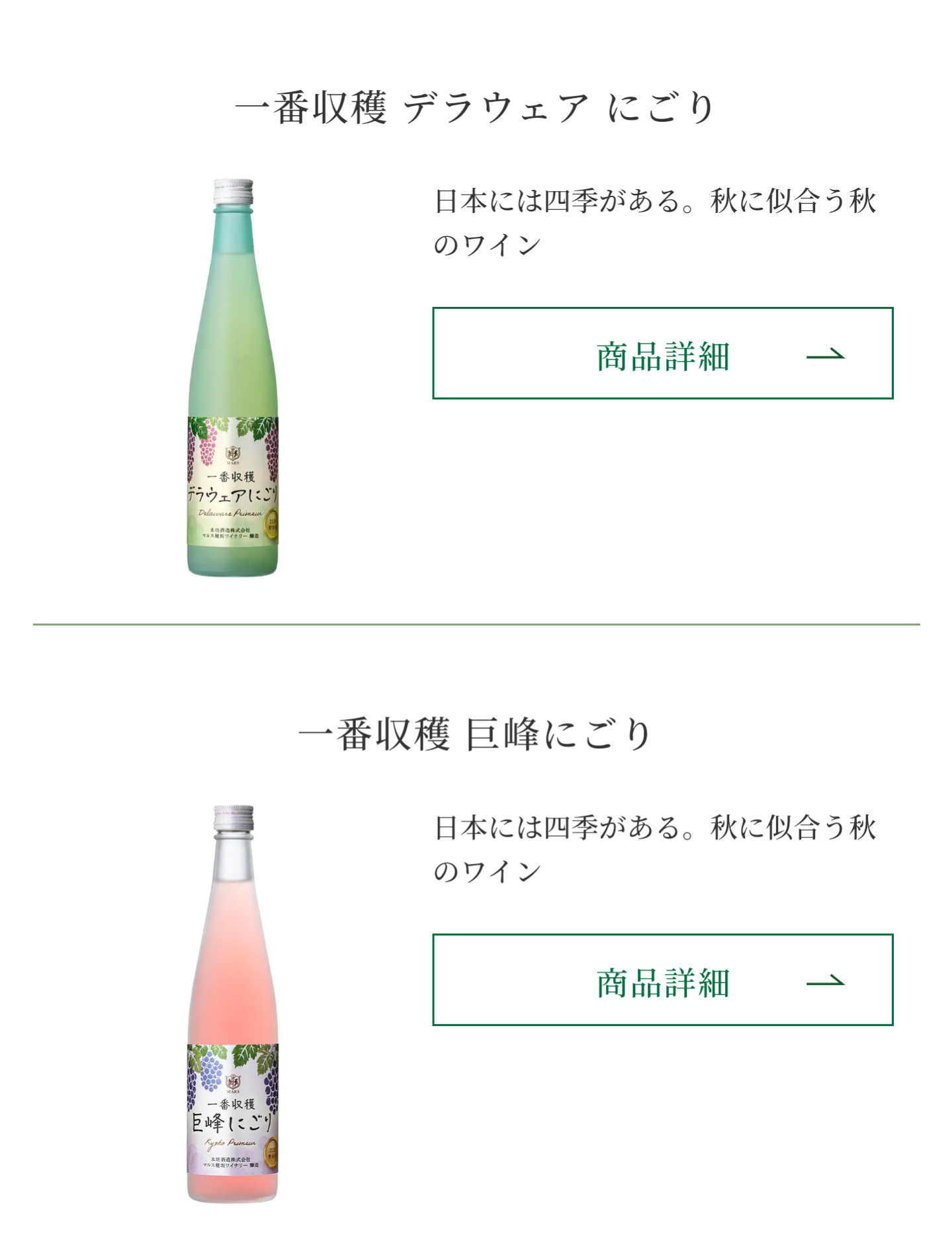Click the 一番収穫 巨峰にごり heading
The image size is (952, 1241).
point(476,734)
